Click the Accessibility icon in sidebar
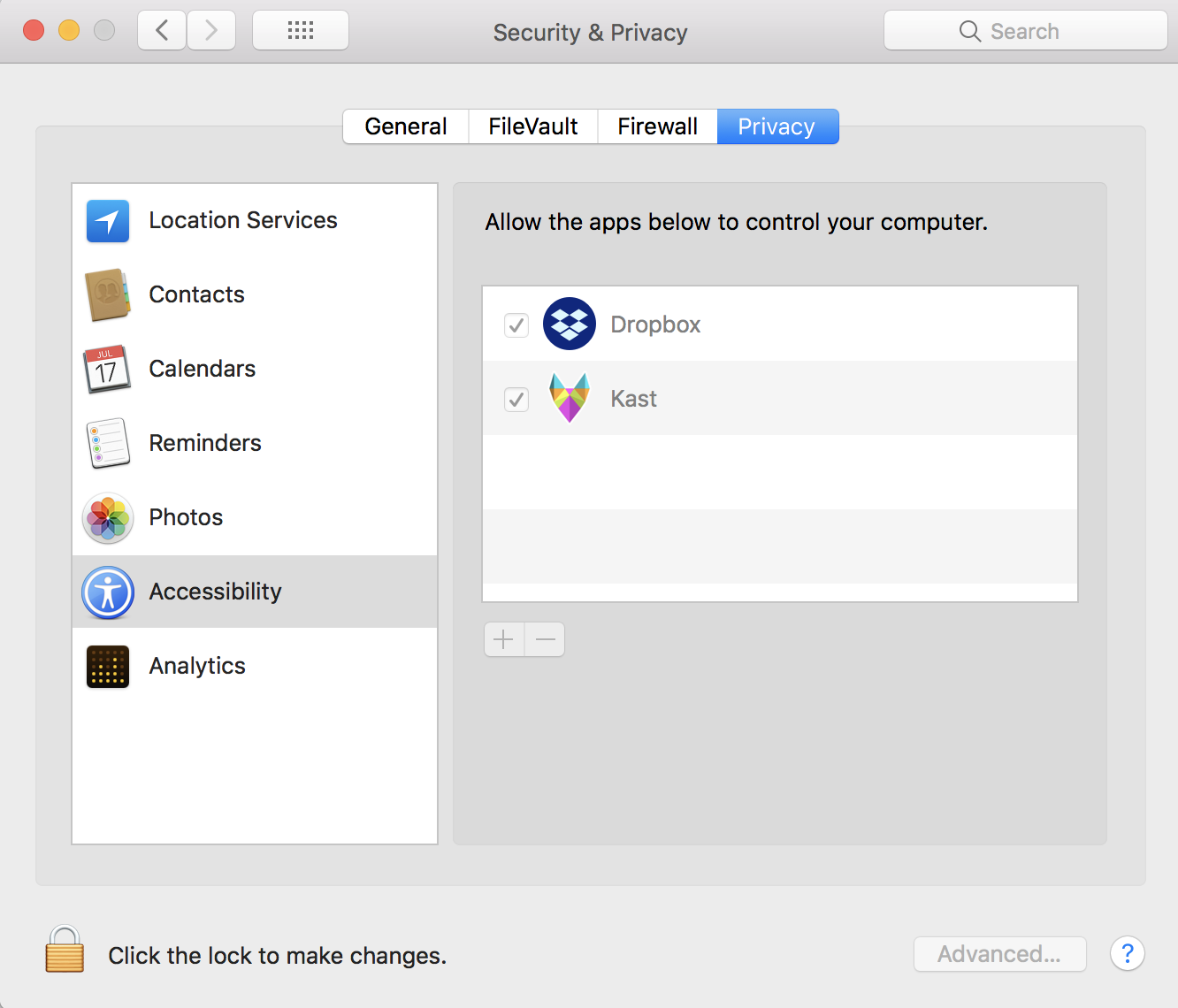Image resolution: width=1178 pixels, height=1008 pixels. tap(108, 592)
